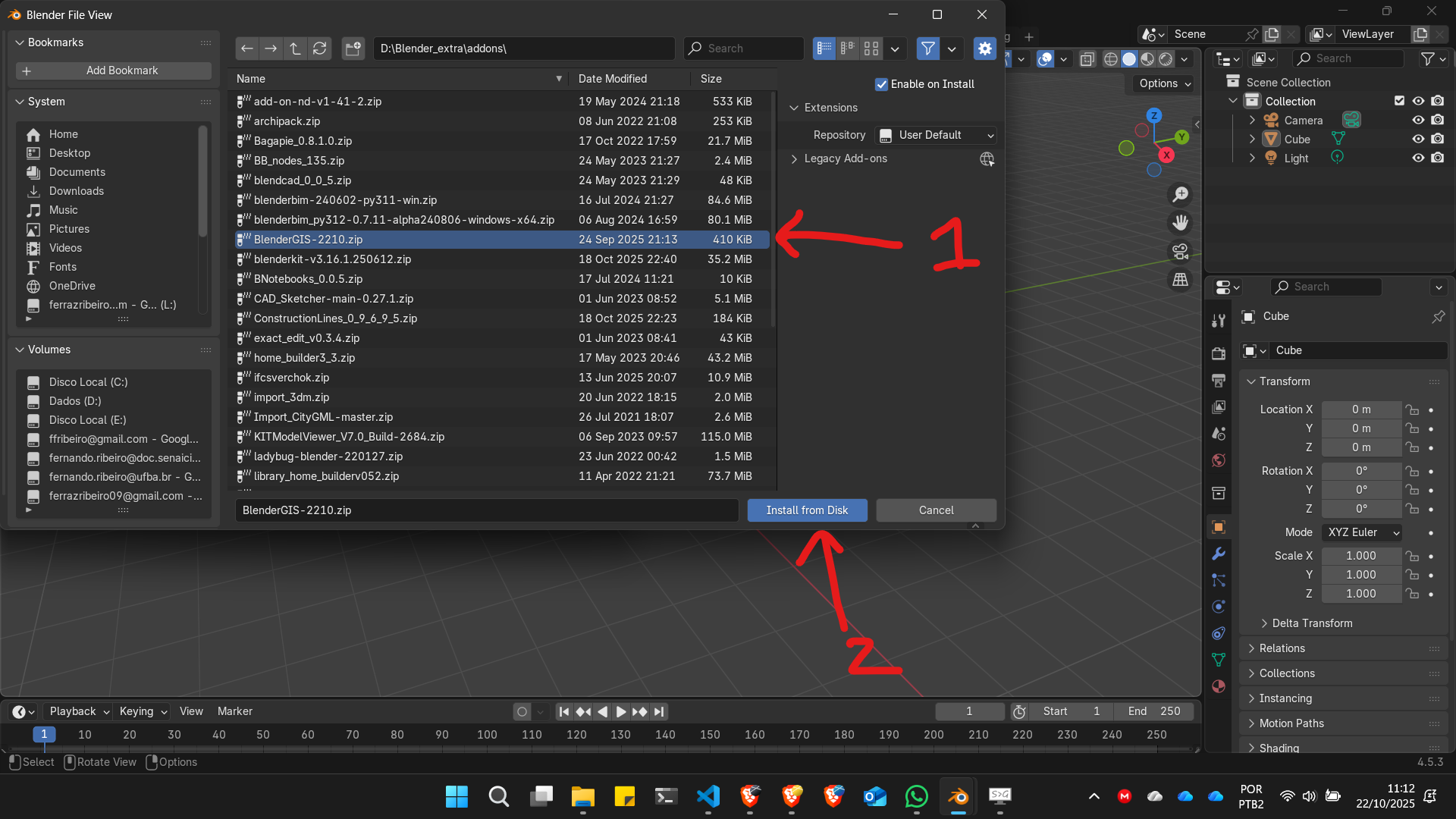This screenshot has width=1456, height=819.
Task: Click the create new directory icon
Action: point(353,49)
